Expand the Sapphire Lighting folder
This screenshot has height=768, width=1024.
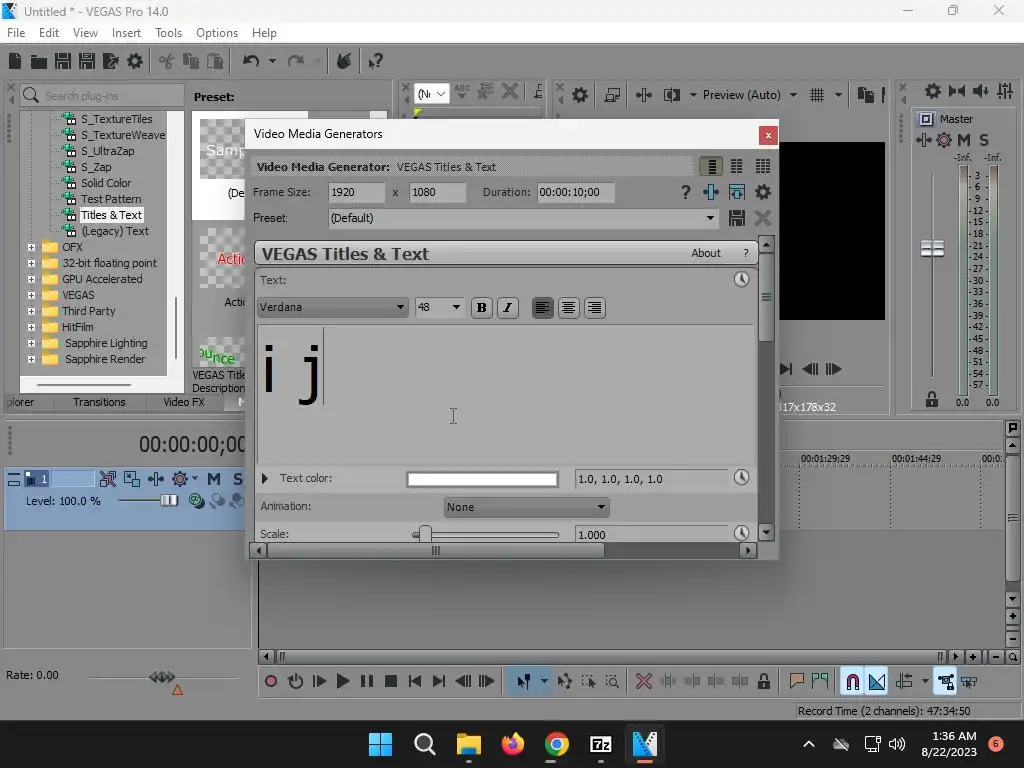tap(31, 343)
